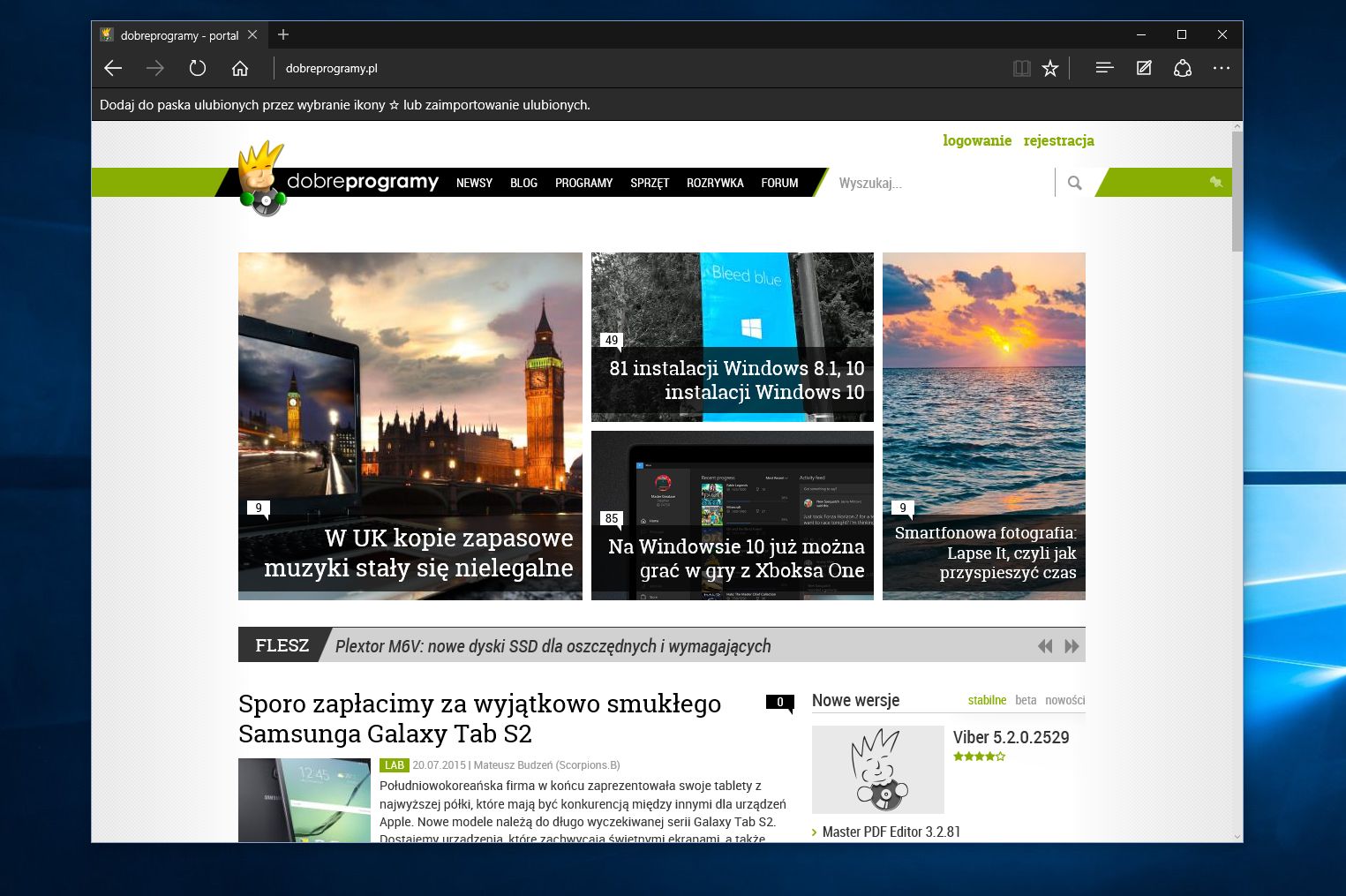Click the dobreprogramy mascot logo
The height and width of the screenshot is (896, 1346).
[x=261, y=178]
